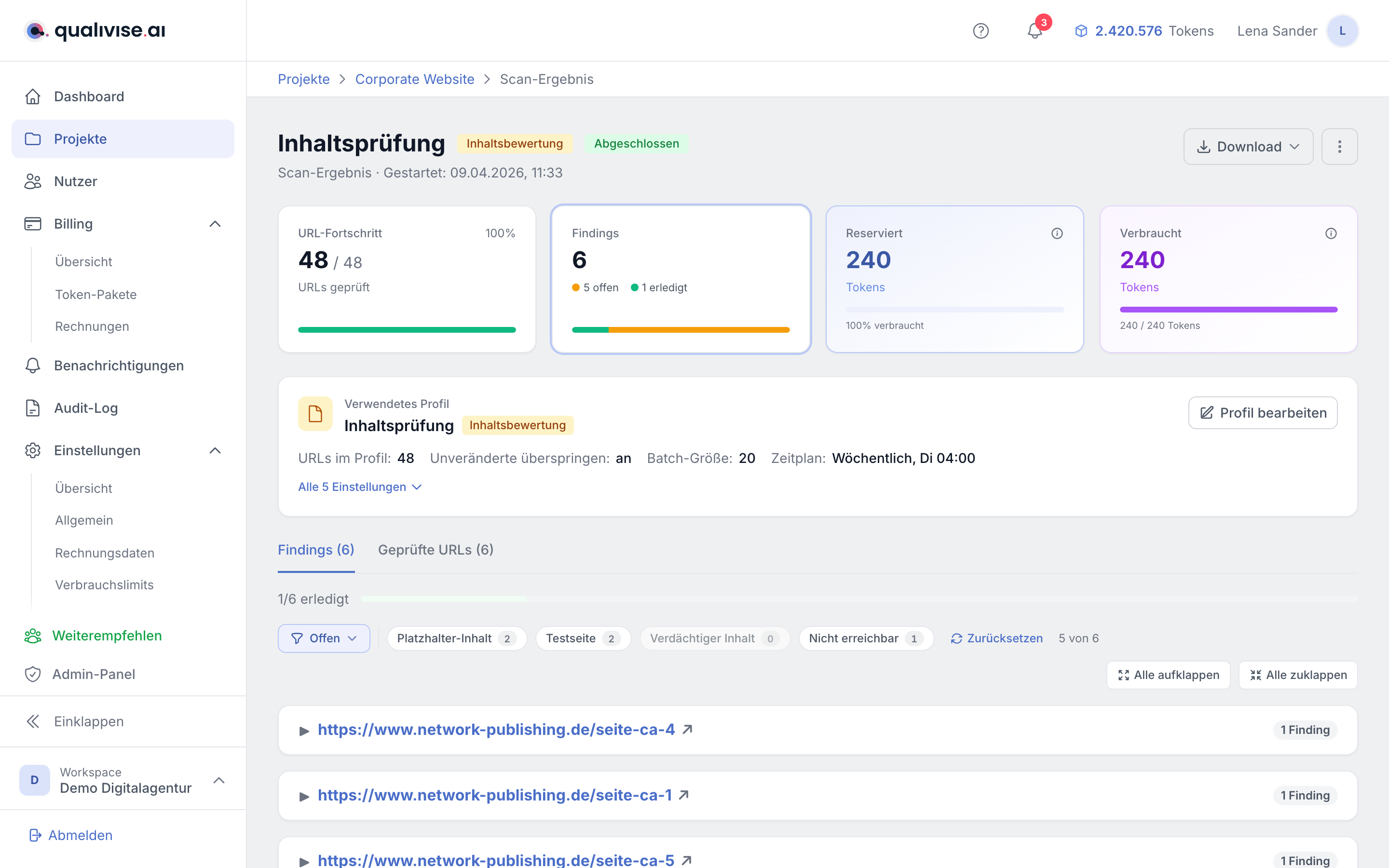
Task: Toggle the Nicht erreichbar filter chip
Action: (x=866, y=638)
